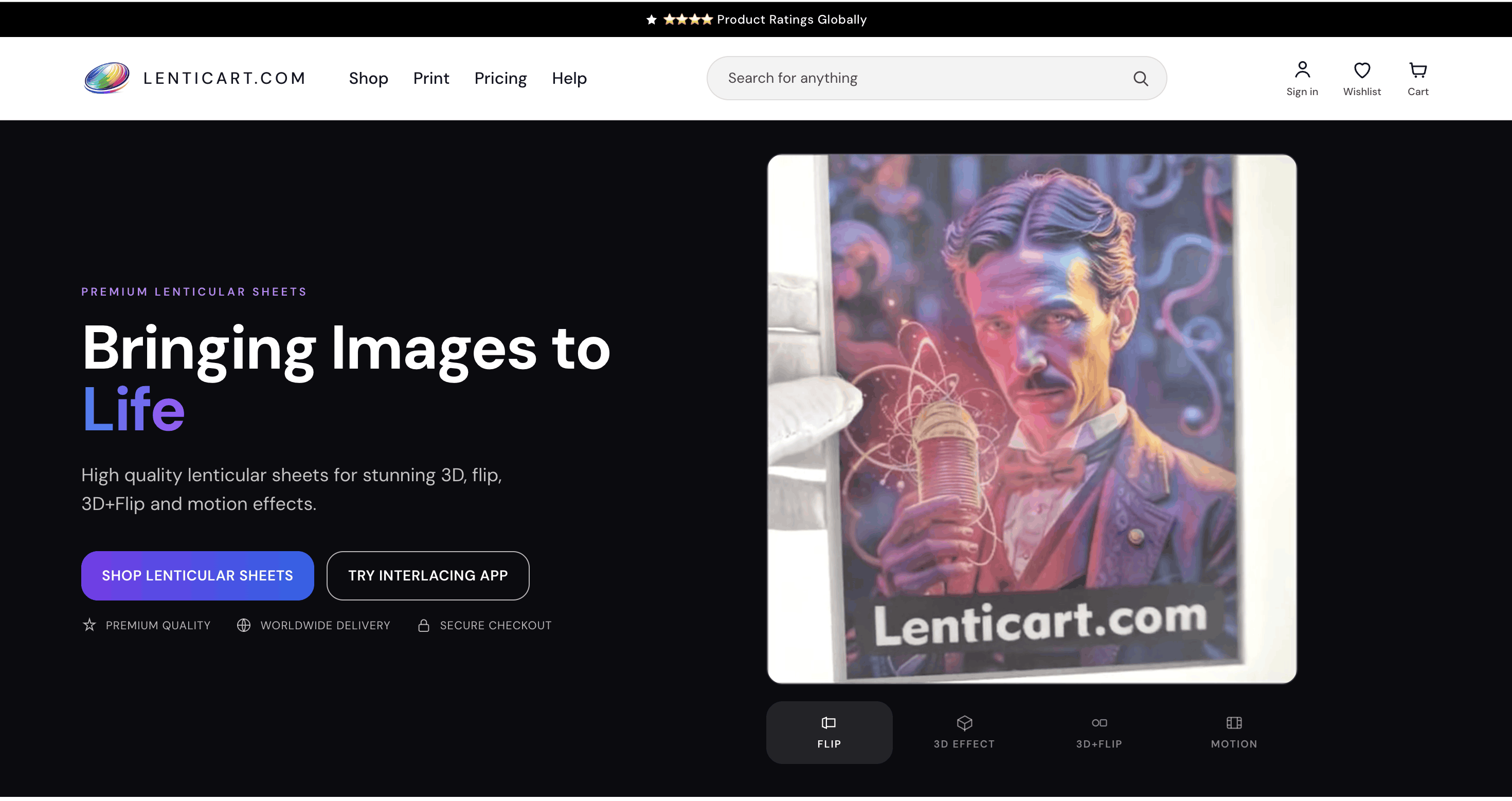Click the PREMIUM LENTICULAR SHEETS heading text
The height and width of the screenshot is (801, 1512).
[x=194, y=292]
